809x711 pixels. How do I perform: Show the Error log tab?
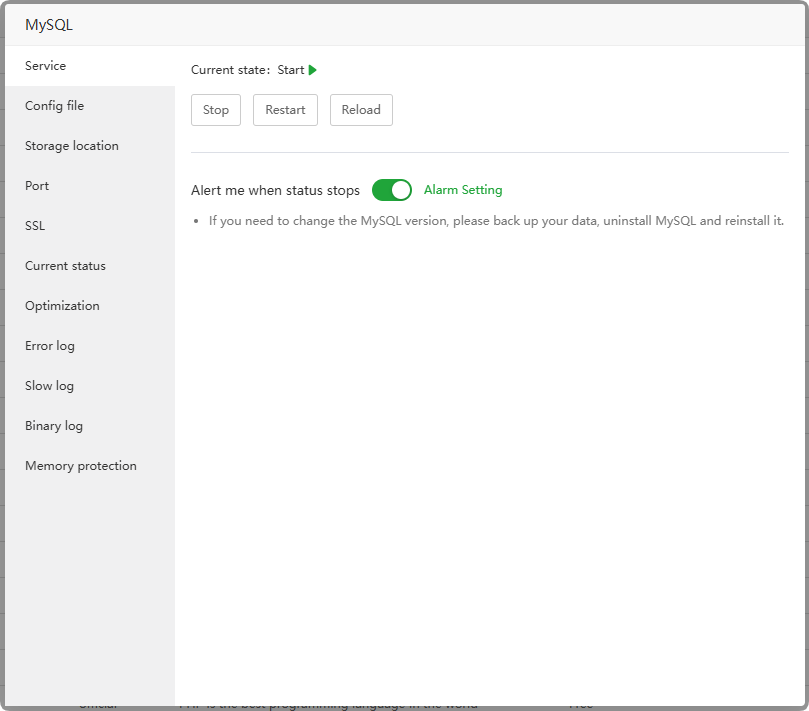(x=50, y=346)
